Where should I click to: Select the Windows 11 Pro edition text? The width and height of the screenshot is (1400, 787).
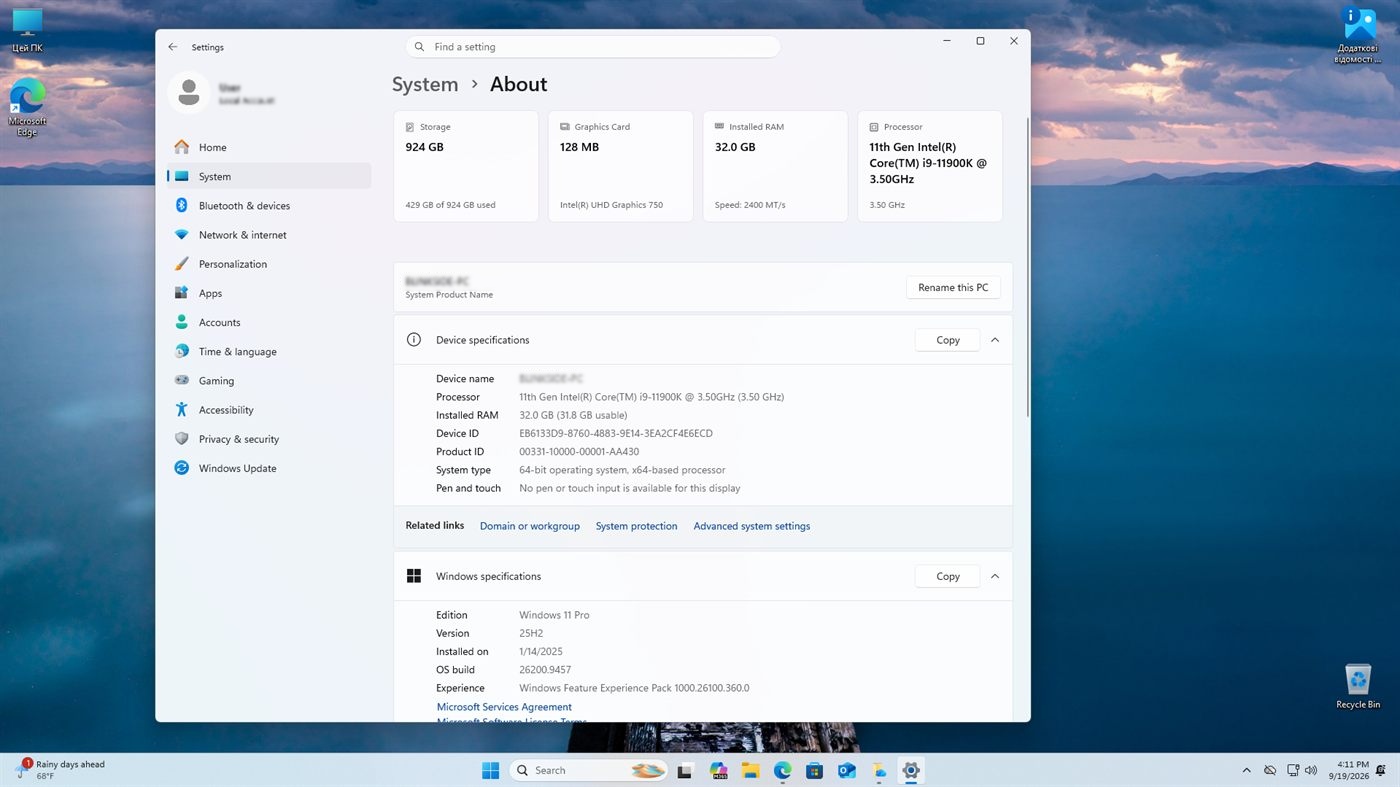click(x=554, y=615)
